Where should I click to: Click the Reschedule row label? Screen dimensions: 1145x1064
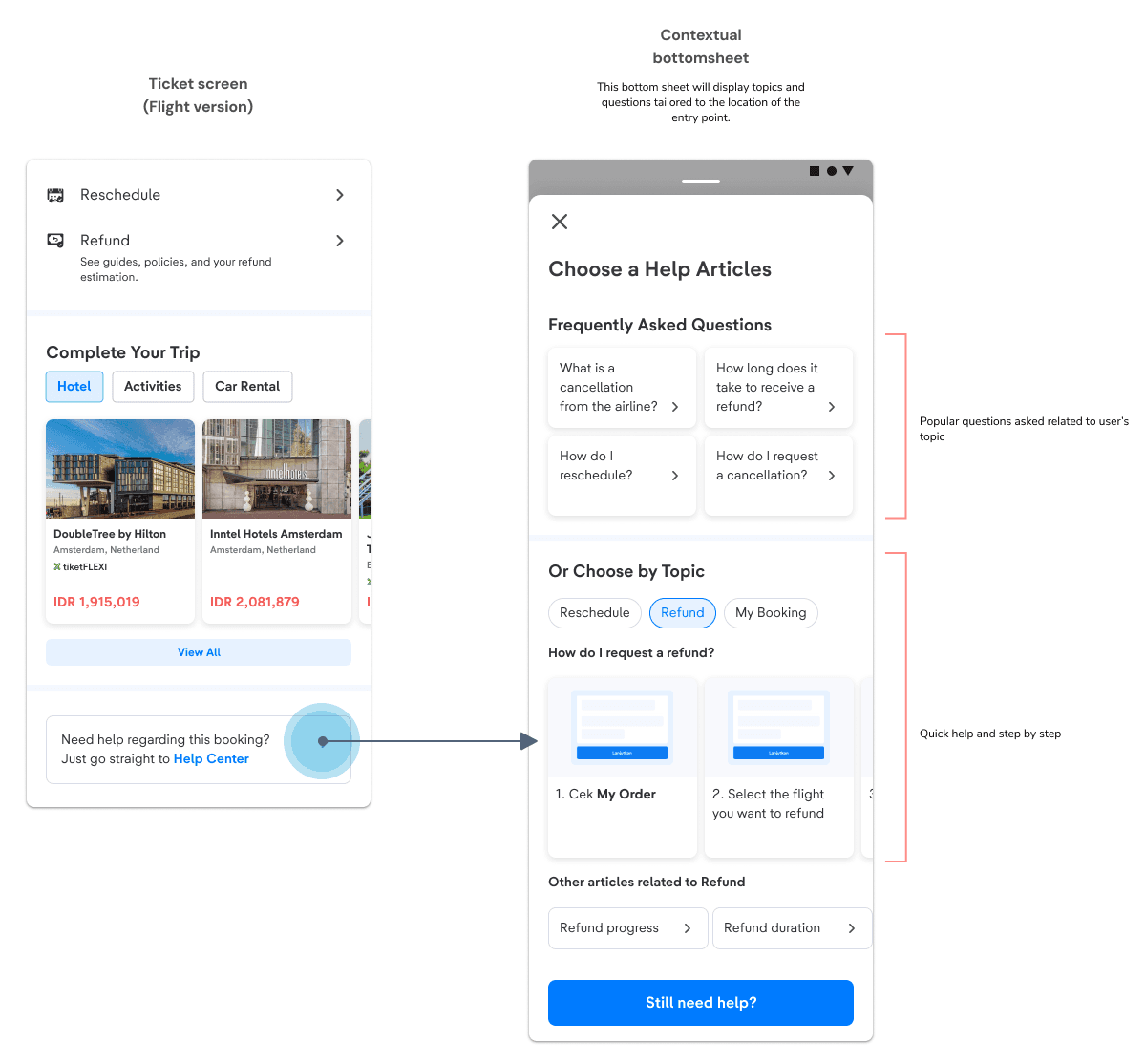[120, 195]
